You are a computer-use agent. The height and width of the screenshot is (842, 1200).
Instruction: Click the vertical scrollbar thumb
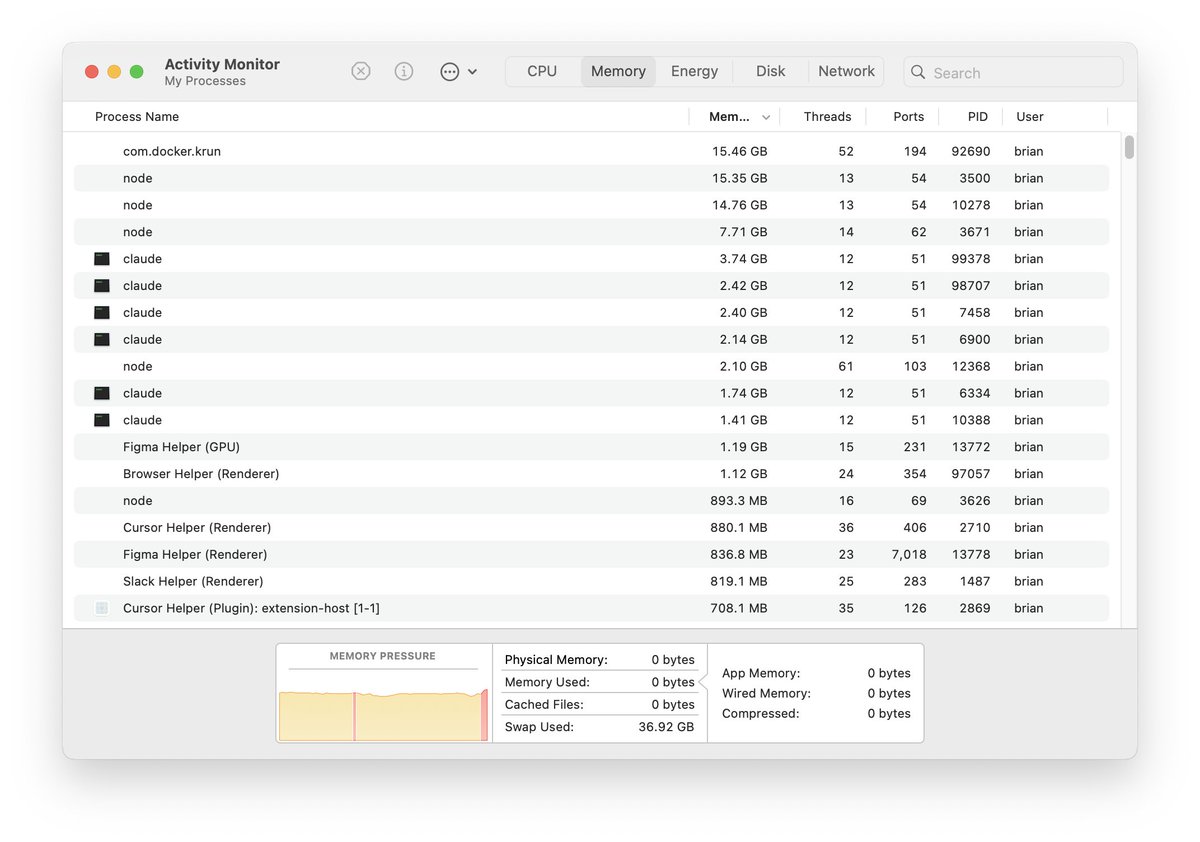pyautogui.click(x=1129, y=148)
